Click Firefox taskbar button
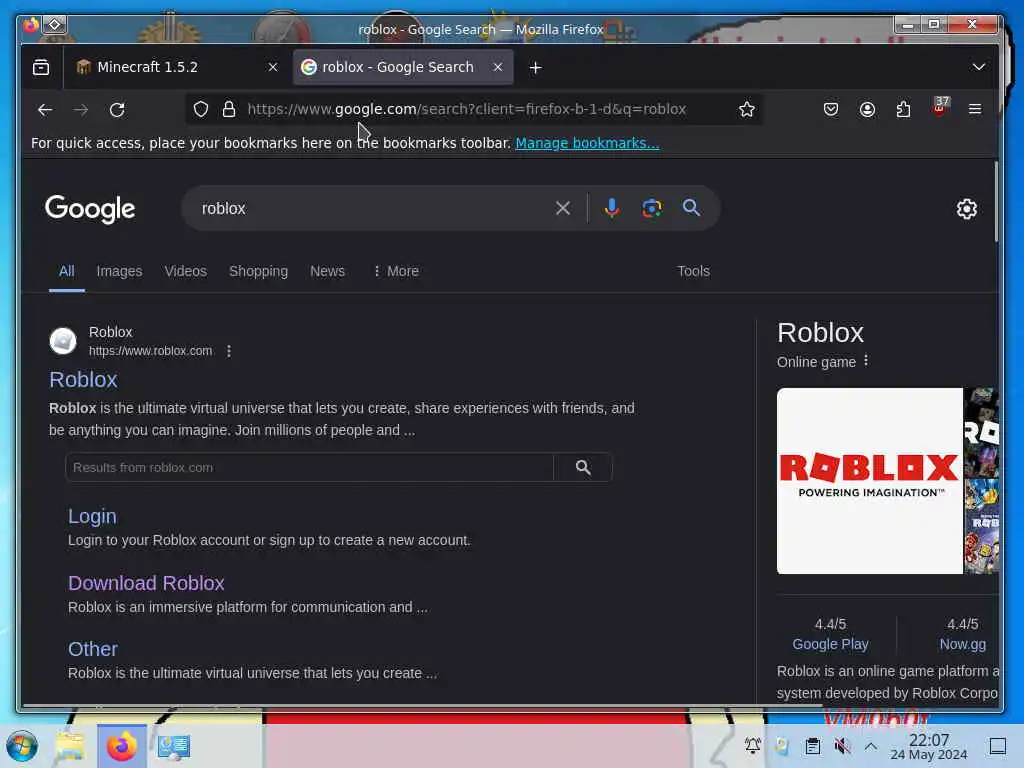Image resolution: width=1024 pixels, height=768 pixels. tap(121, 746)
